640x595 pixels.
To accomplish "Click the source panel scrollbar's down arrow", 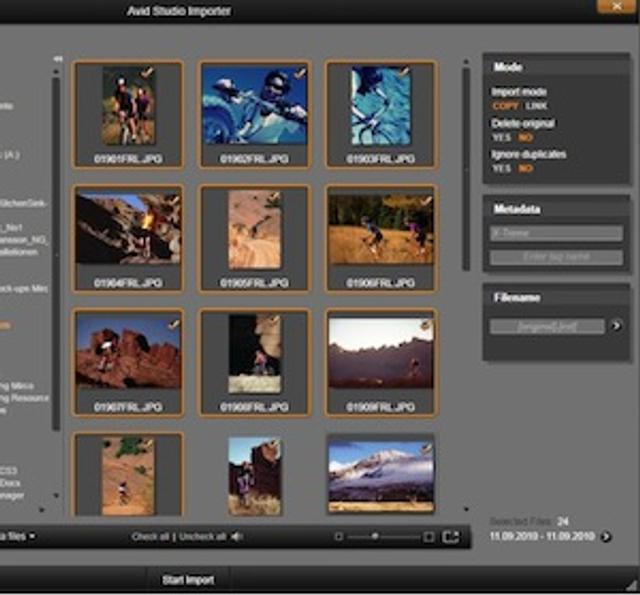I will [56, 495].
